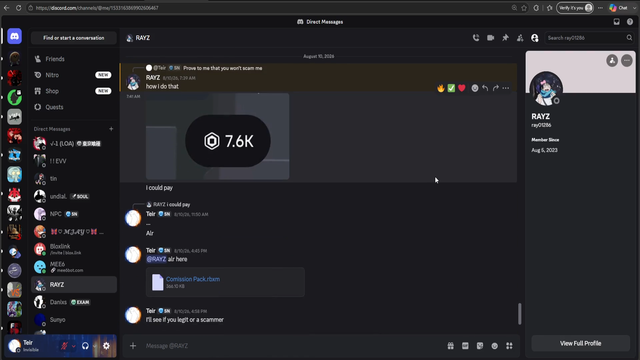Open more options on profile banner
This screenshot has width=640, height=360.
627,60
